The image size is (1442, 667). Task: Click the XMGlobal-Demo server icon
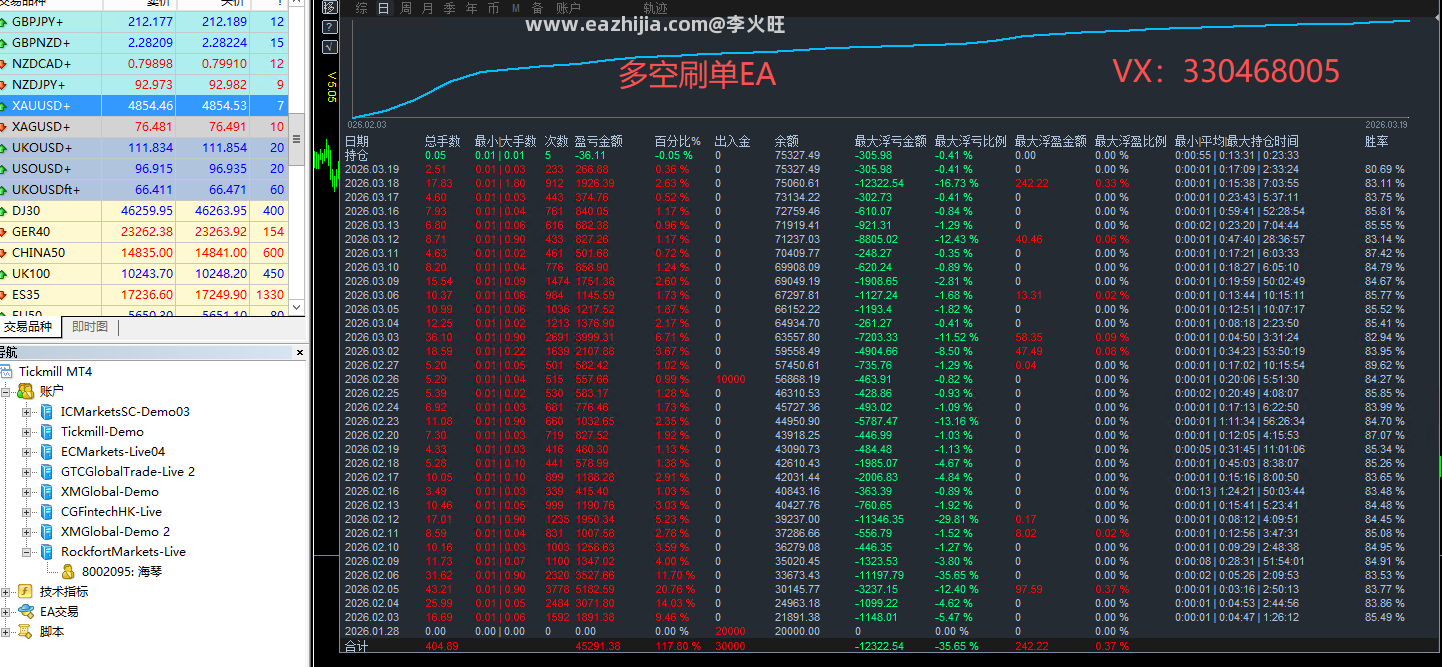click(x=46, y=492)
